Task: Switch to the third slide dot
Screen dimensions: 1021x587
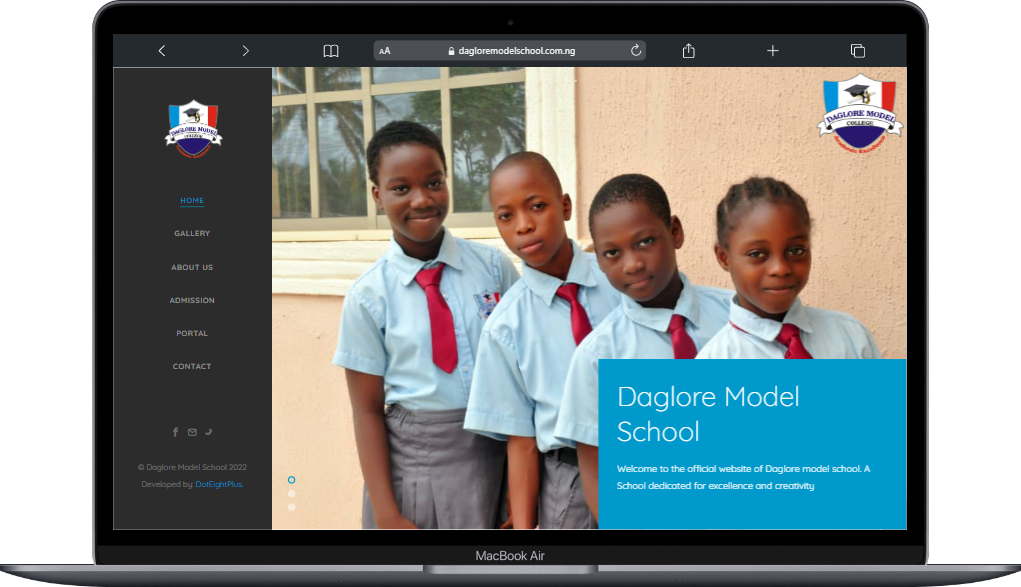Action: [291, 507]
